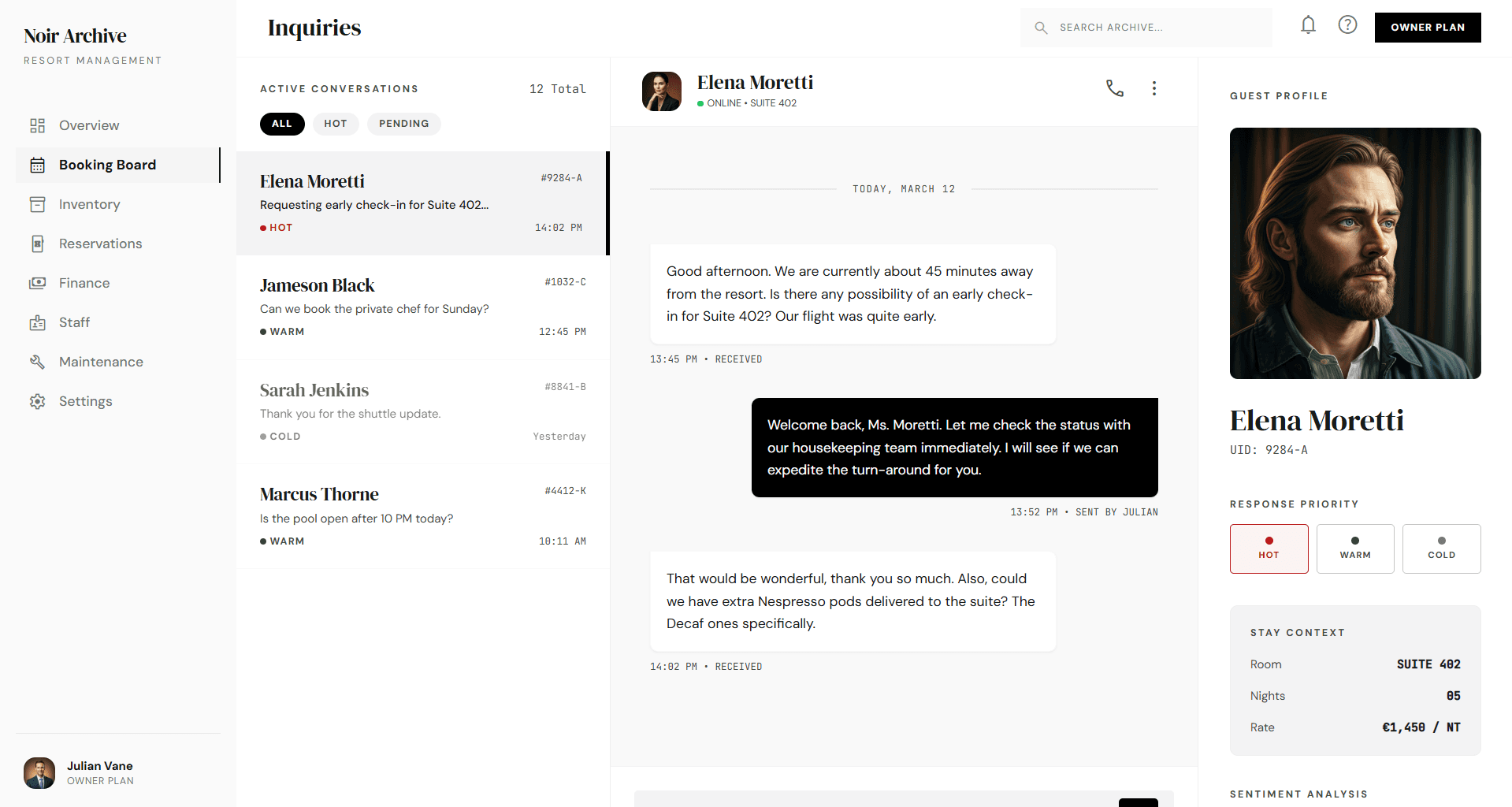Screen dimensions: 1512x807
Task: Start a phone call with Elena Moretti
Action: [x=1115, y=88]
